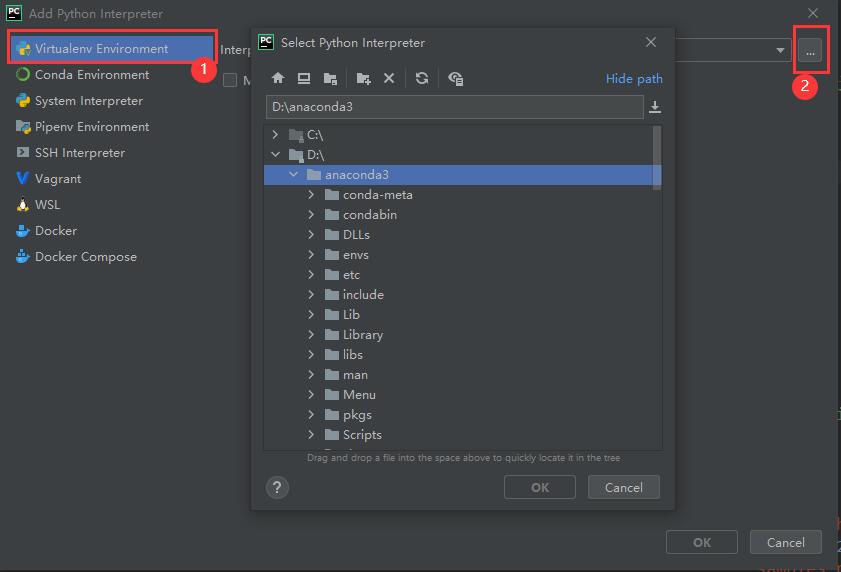Expand the libs folder chevron
This screenshot has height=572, width=841.
click(311, 354)
